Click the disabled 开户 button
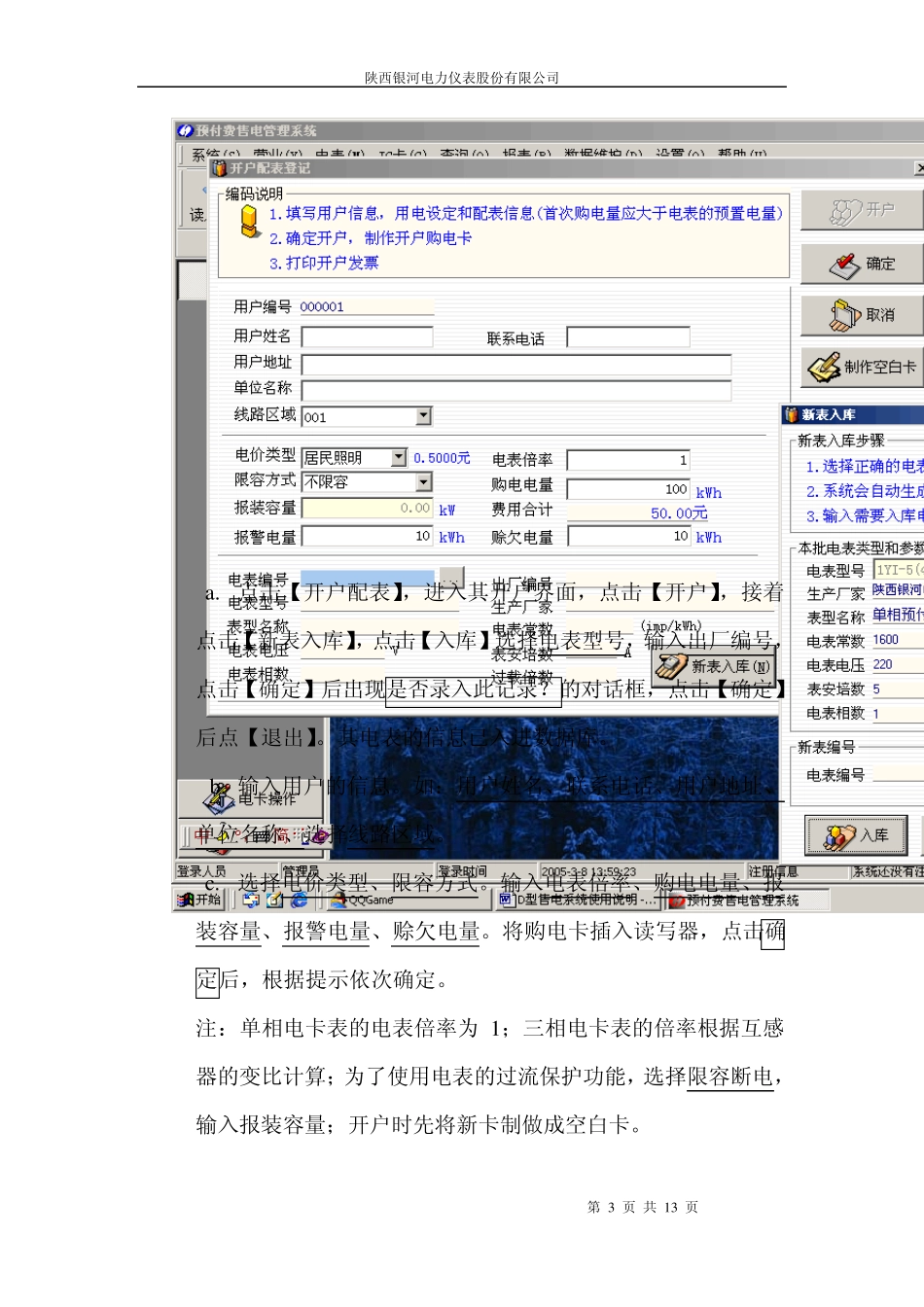 (862, 211)
